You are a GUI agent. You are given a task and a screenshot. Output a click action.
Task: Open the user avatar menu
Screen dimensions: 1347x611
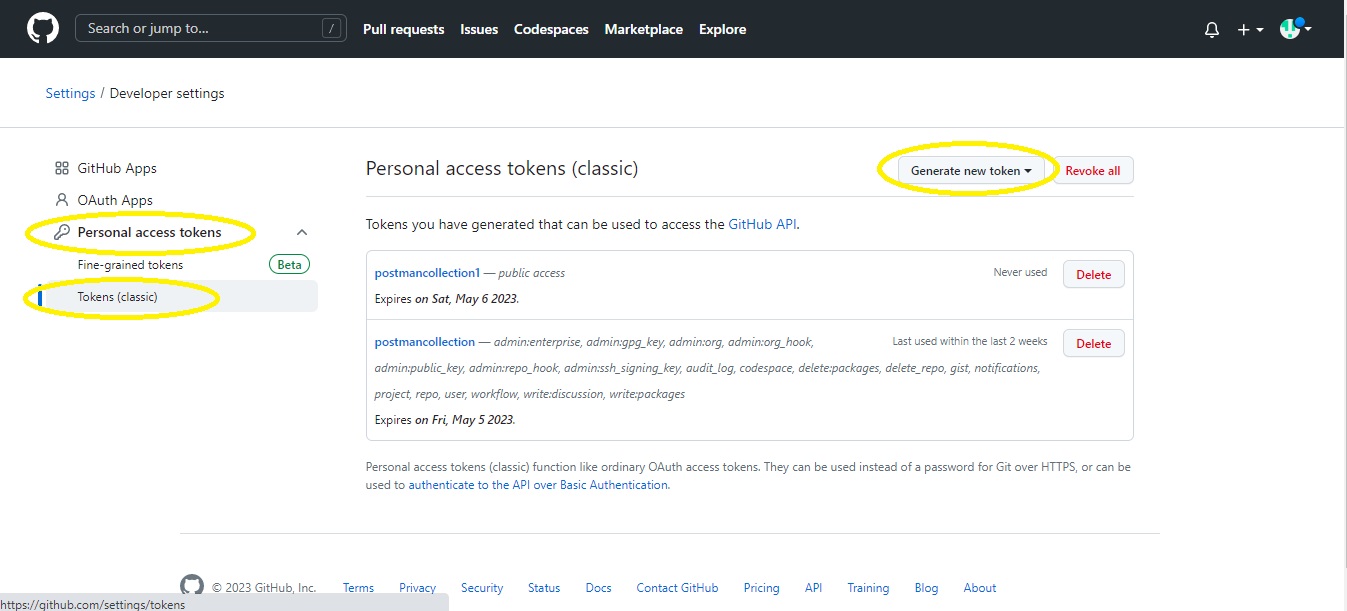click(x=1295, y=29)
